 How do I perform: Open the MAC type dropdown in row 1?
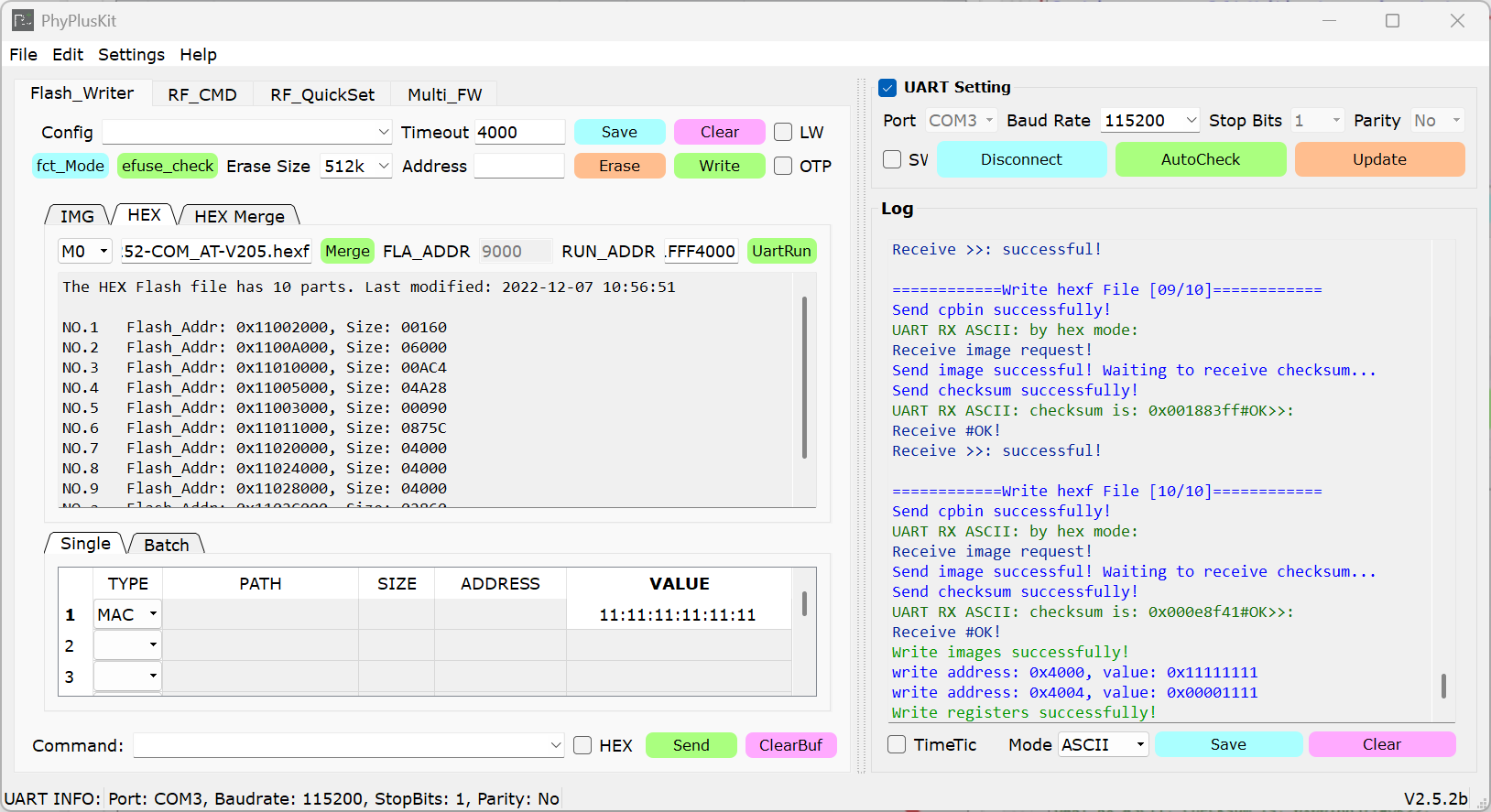(127, 614)
